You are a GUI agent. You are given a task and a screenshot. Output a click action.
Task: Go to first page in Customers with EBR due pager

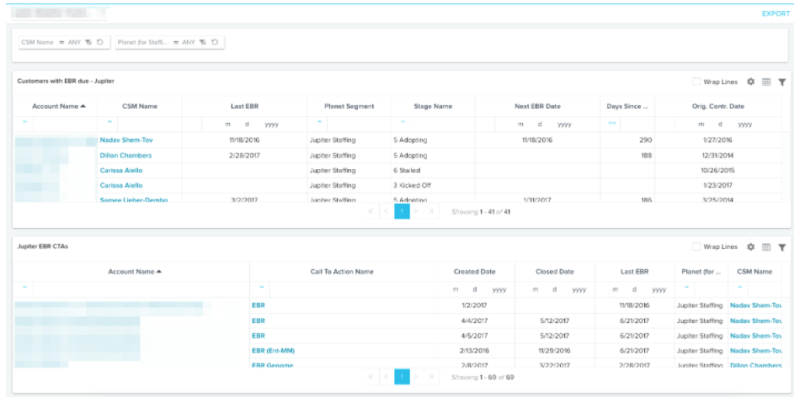371,211
